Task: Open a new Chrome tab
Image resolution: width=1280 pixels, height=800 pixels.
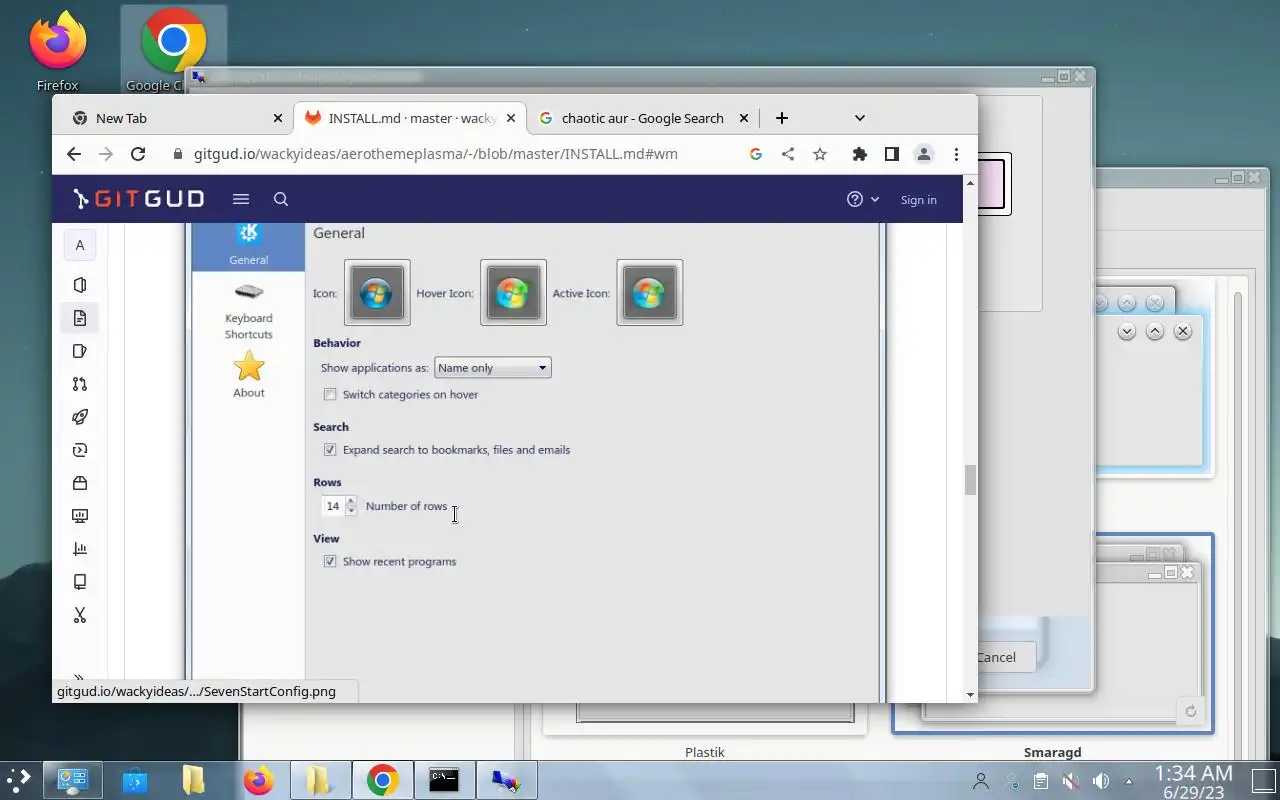Action: tap(781, 118)
